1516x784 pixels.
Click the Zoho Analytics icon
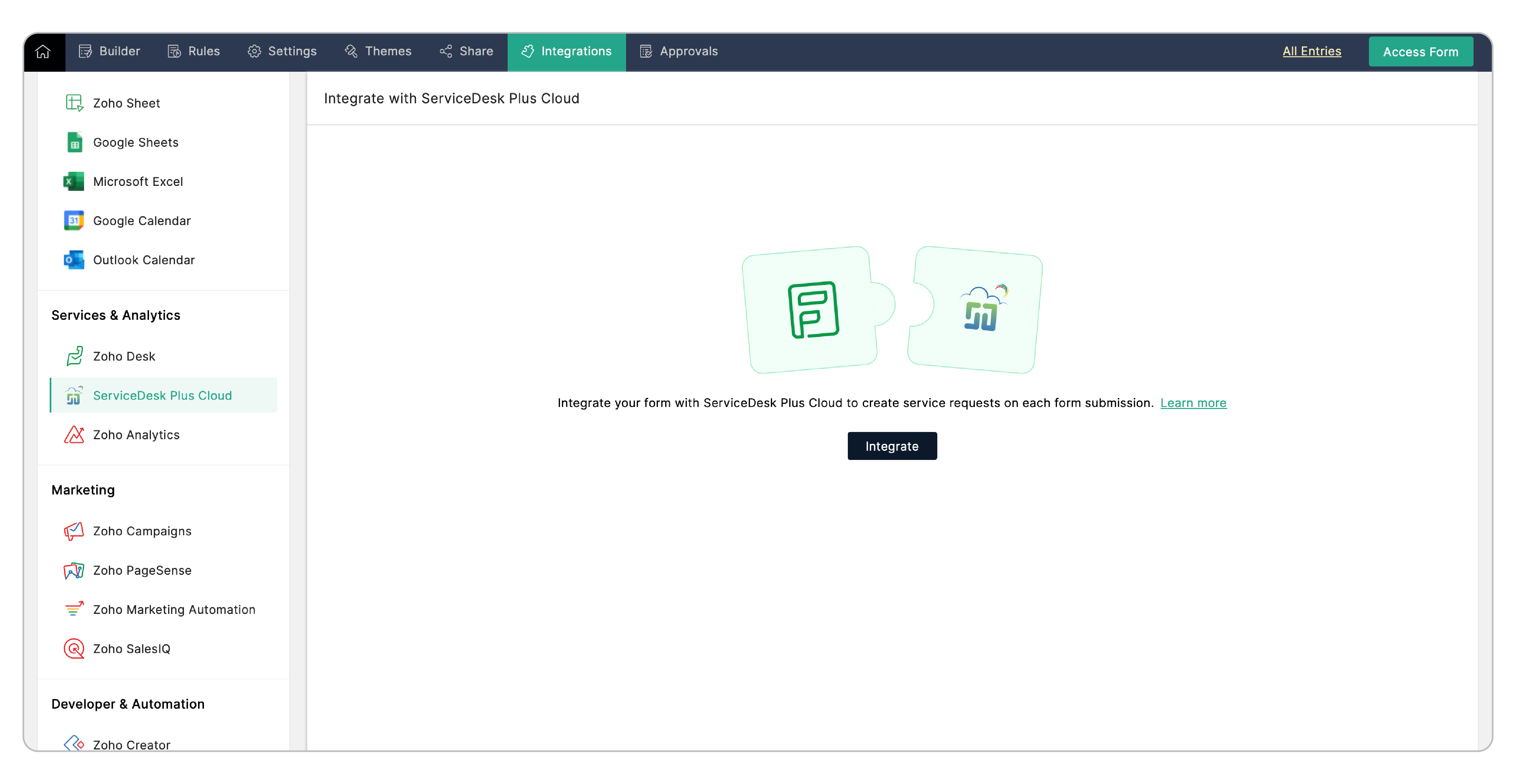[x=74, y=434]
